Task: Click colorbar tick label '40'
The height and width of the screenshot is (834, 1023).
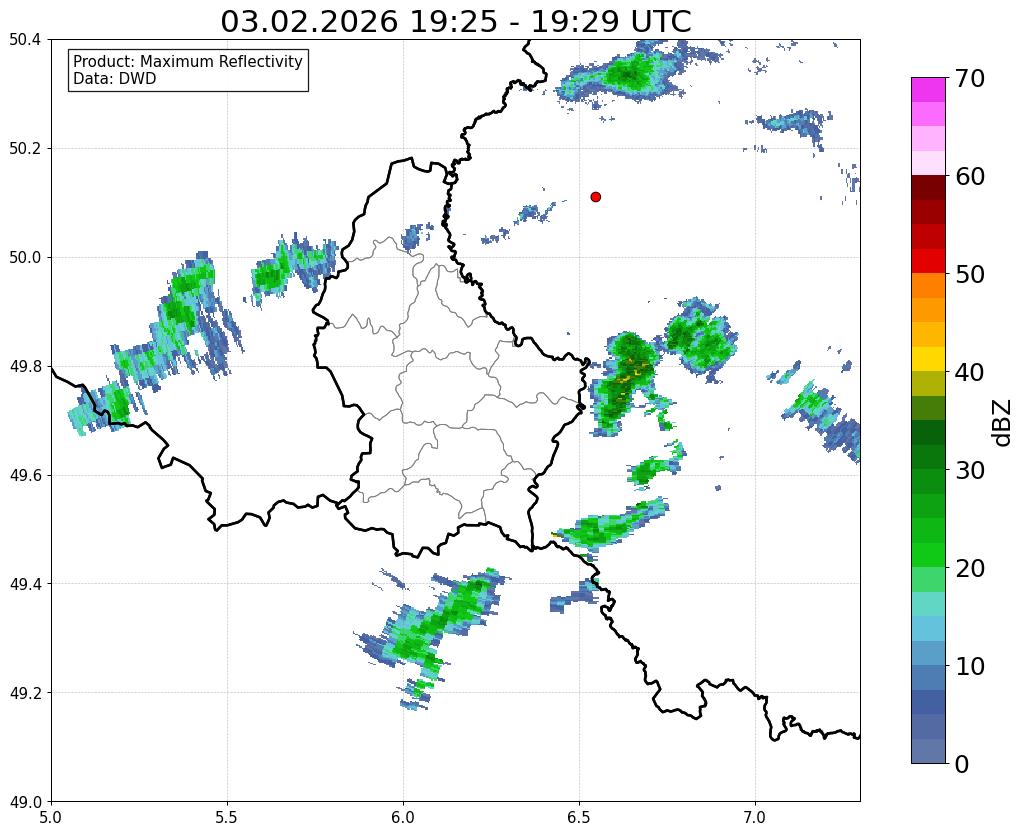Action: (970, 372)
